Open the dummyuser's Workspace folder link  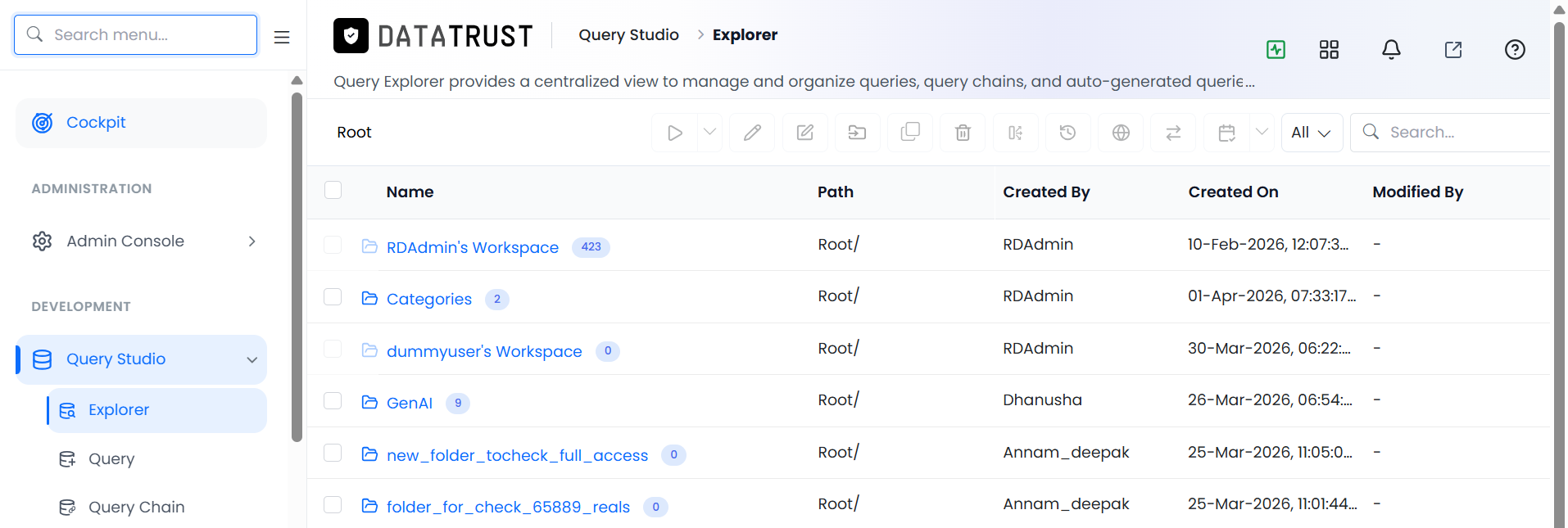coord(484,351)
